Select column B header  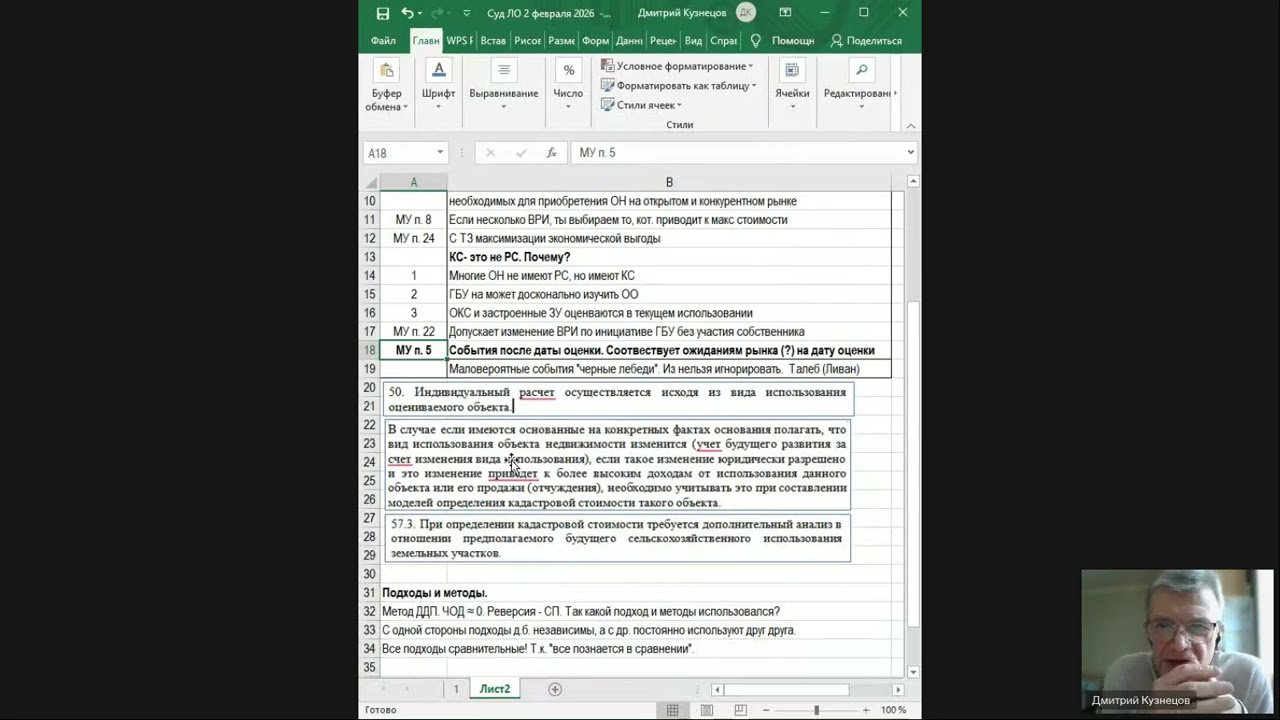669,182
